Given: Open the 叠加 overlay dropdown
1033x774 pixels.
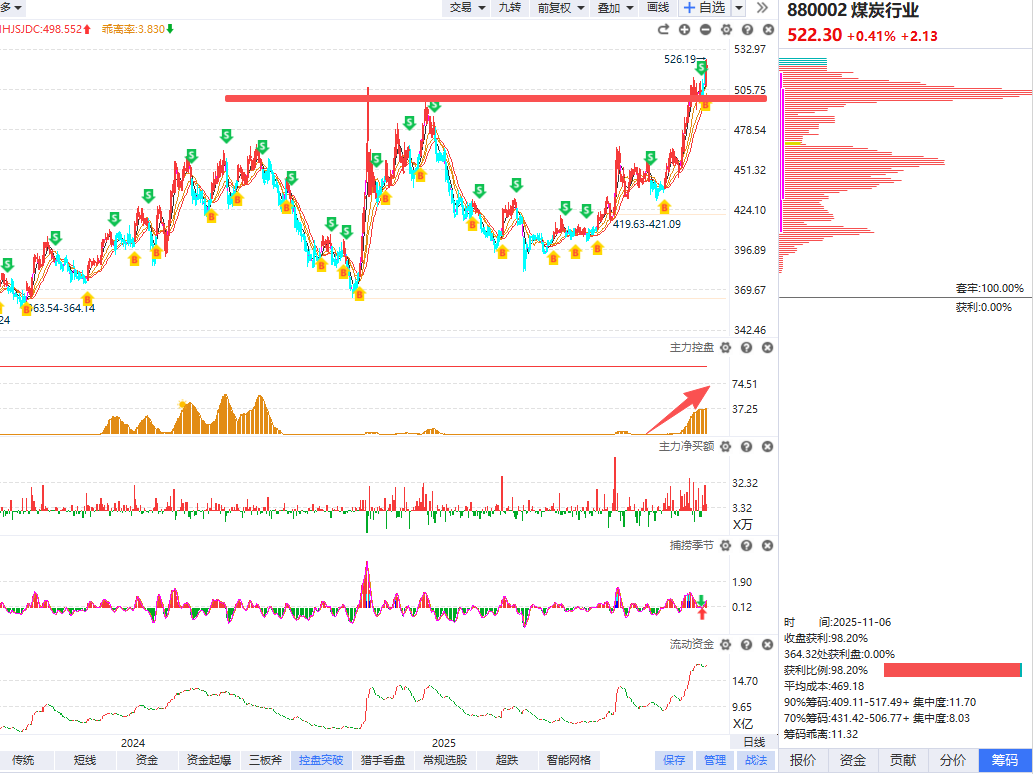Looking at the screenshot, I should [615, 8].
